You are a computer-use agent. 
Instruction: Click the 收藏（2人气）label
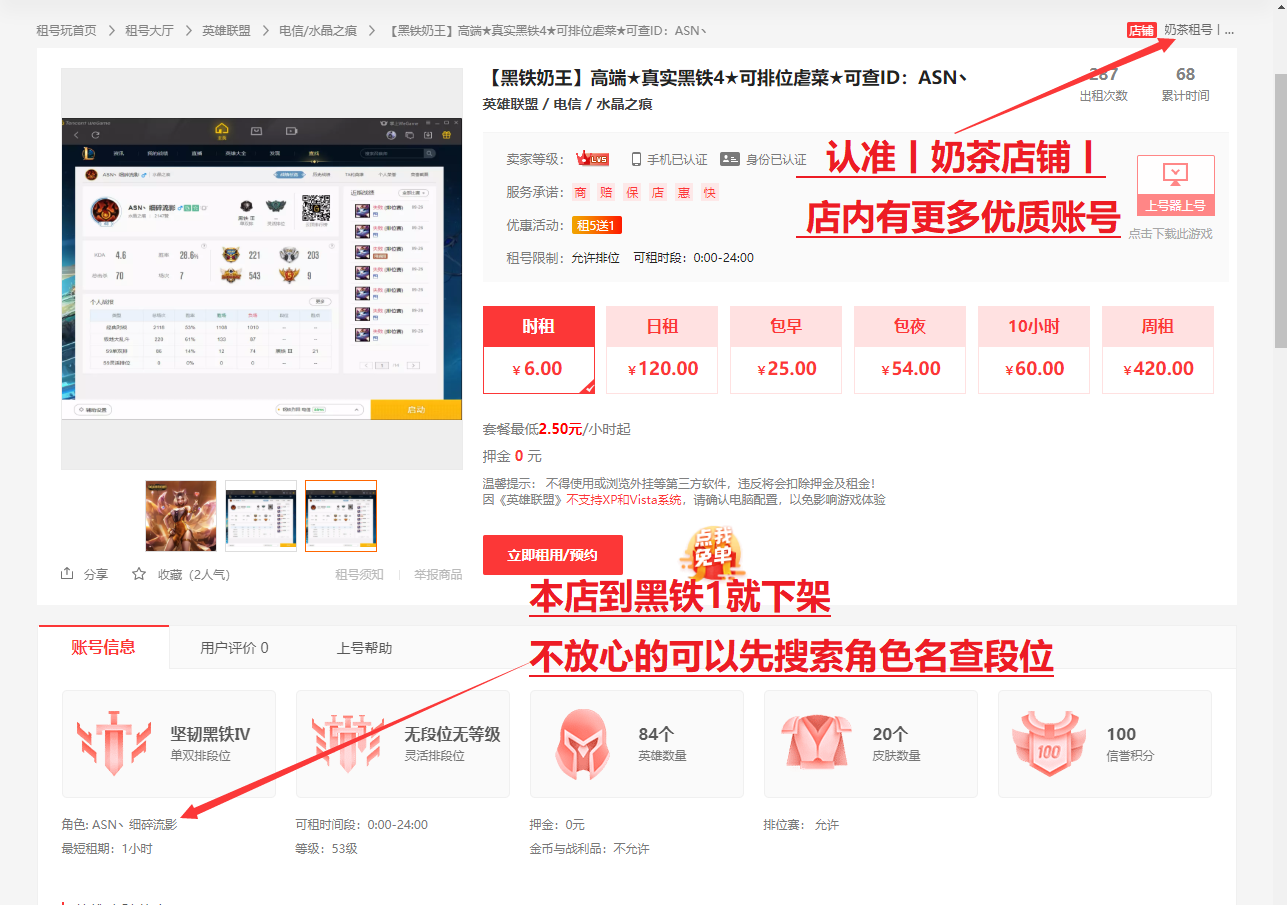tap(194, 575)
